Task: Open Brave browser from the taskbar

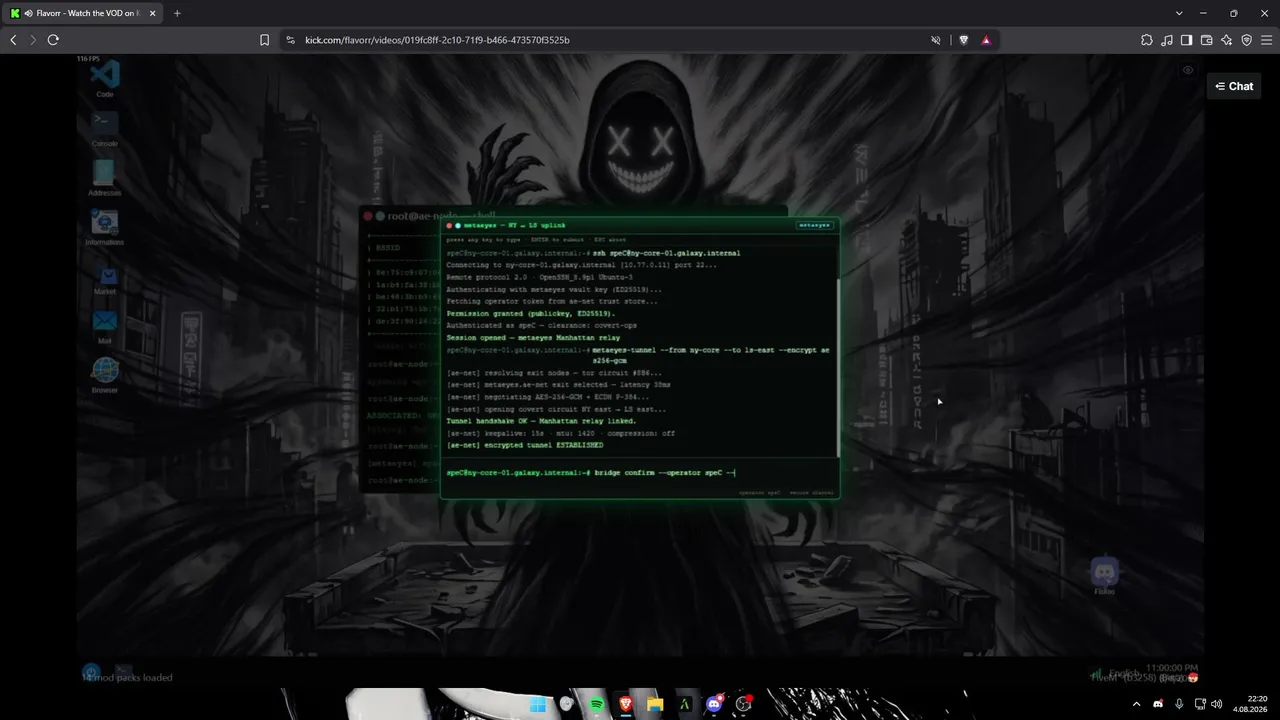Action: pos(626,704)
